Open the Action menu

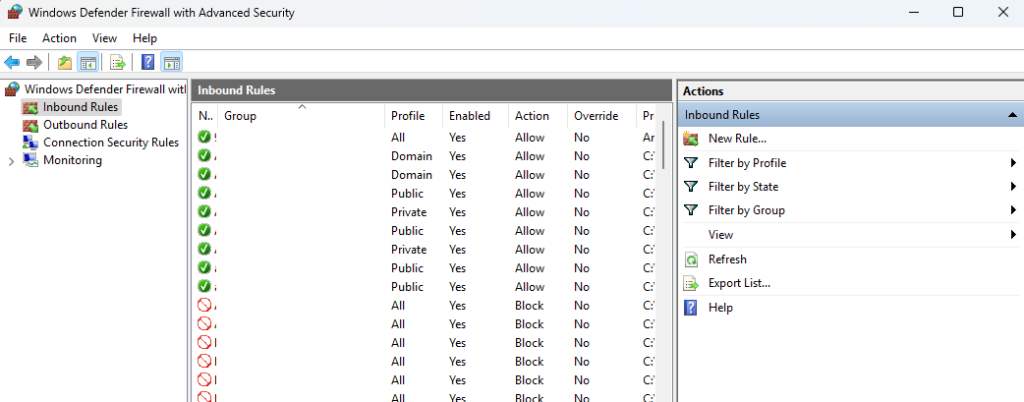59,39
